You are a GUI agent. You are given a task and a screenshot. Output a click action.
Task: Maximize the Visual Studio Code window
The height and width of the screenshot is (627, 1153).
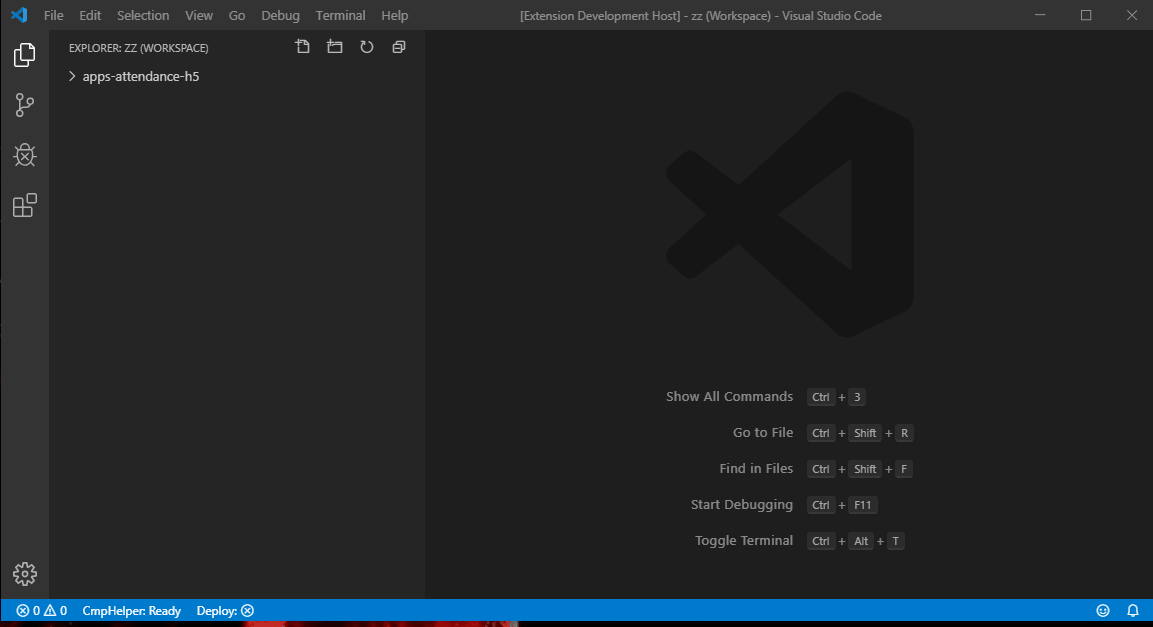[1085, 15]
